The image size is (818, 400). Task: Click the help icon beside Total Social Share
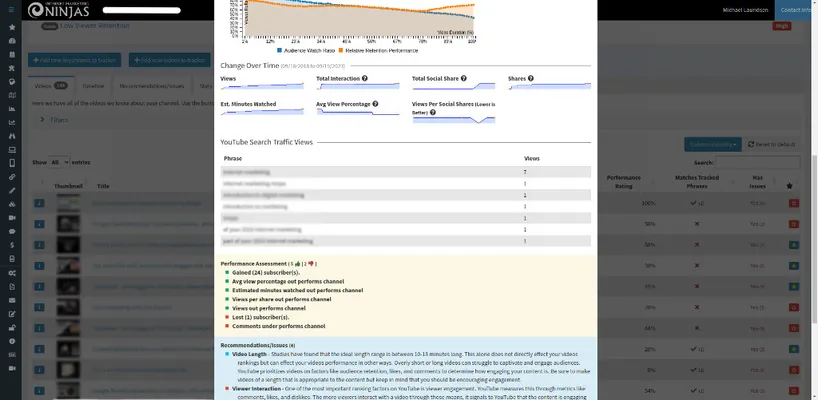click(465, 78)
